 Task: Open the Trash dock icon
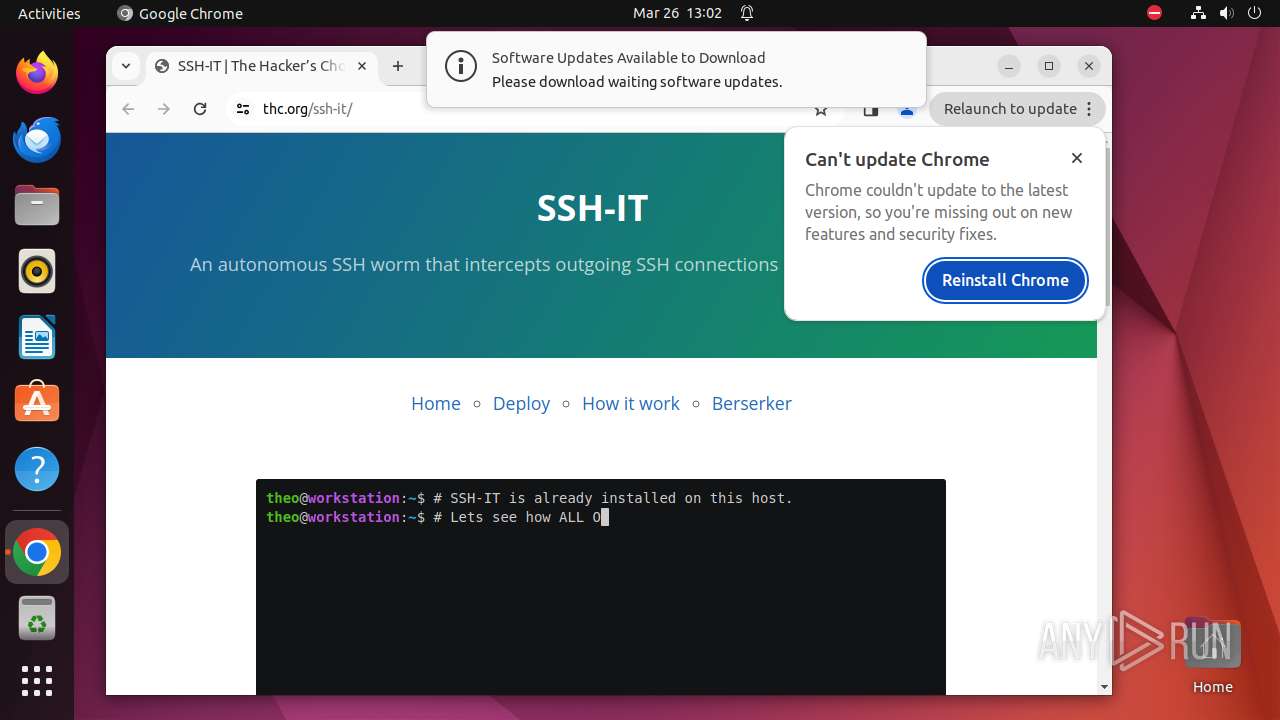(37, 618)
